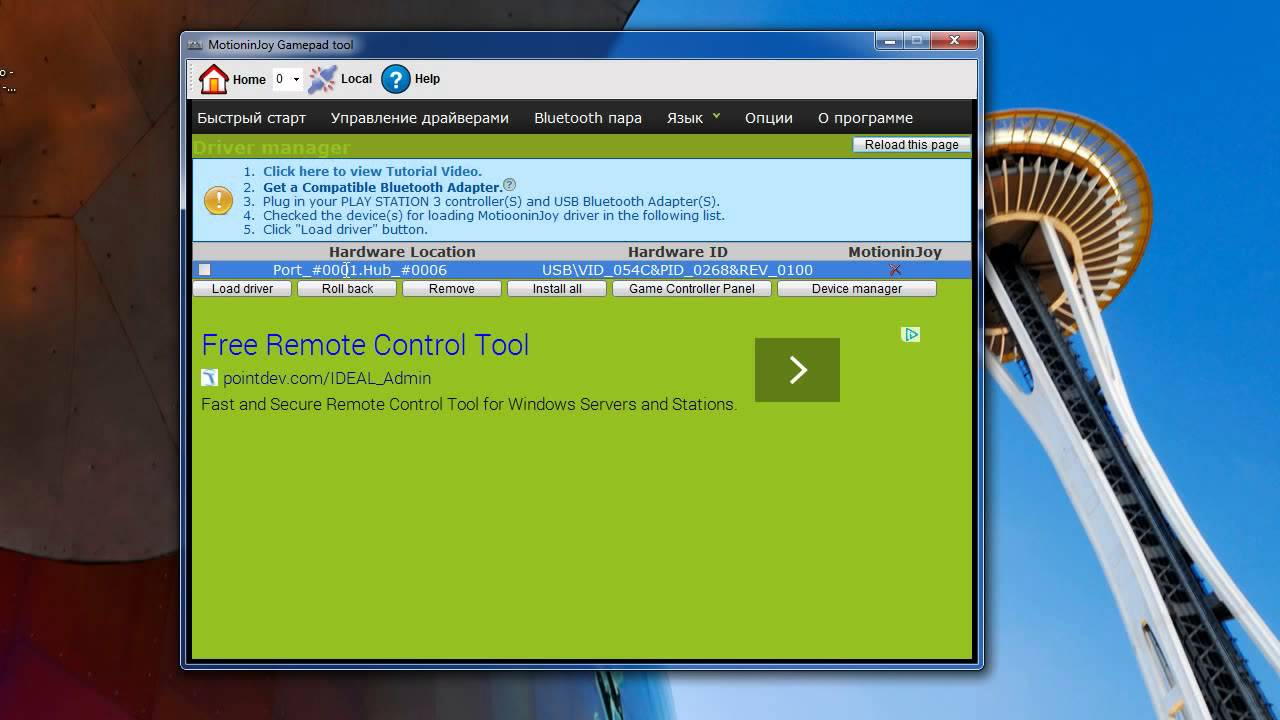Go to the Опции tab
This screenshot has height=720, width=1280.
pyautogui.click(x=769, y=118)
